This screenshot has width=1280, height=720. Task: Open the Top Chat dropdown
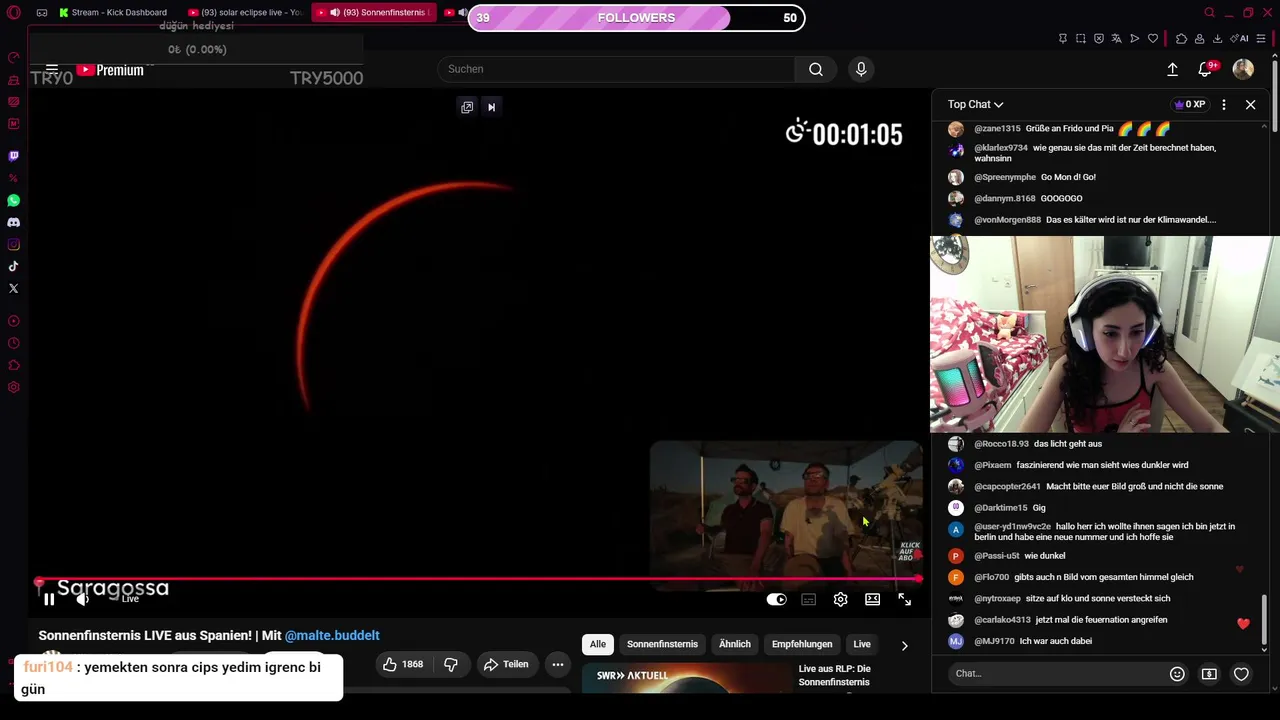[x=975, y=104]
